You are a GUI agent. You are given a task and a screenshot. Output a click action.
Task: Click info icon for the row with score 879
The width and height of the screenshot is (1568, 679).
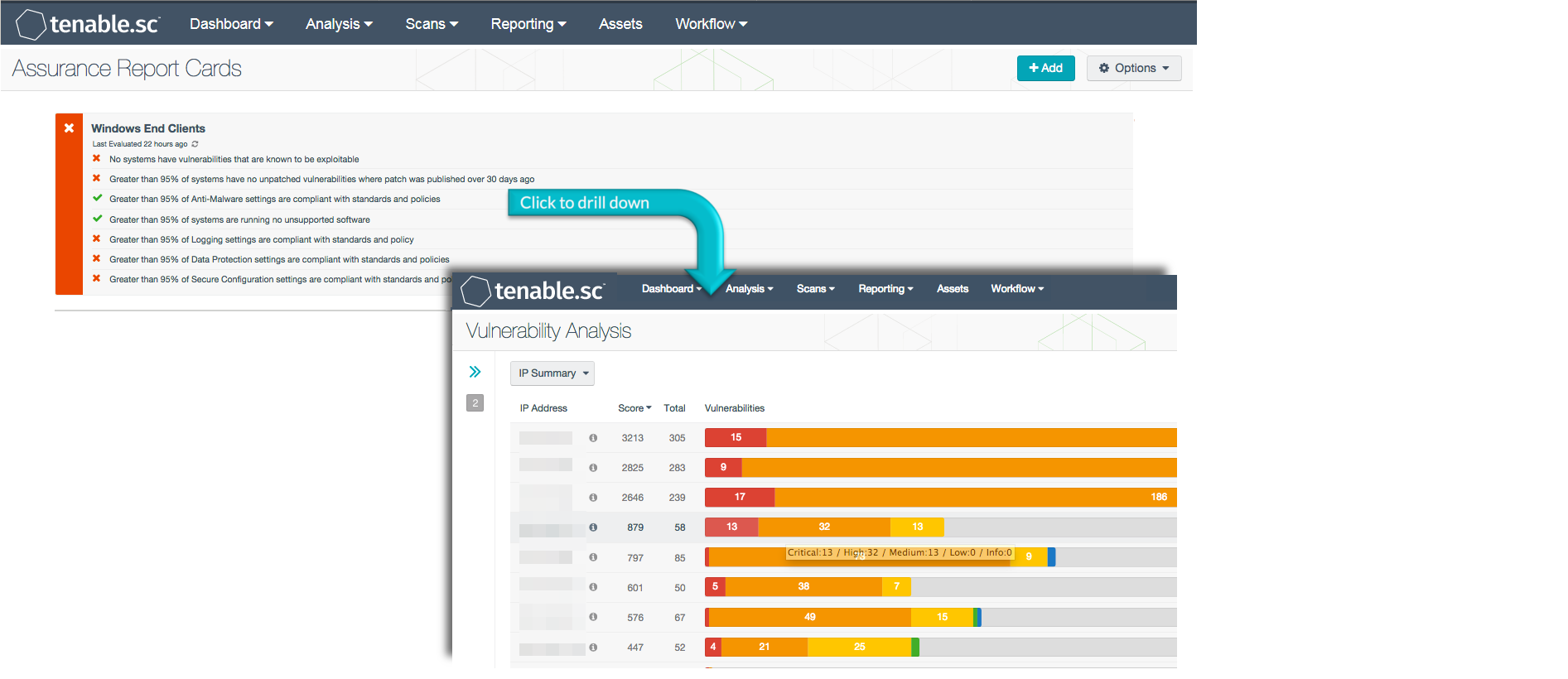tap(593, 527)
